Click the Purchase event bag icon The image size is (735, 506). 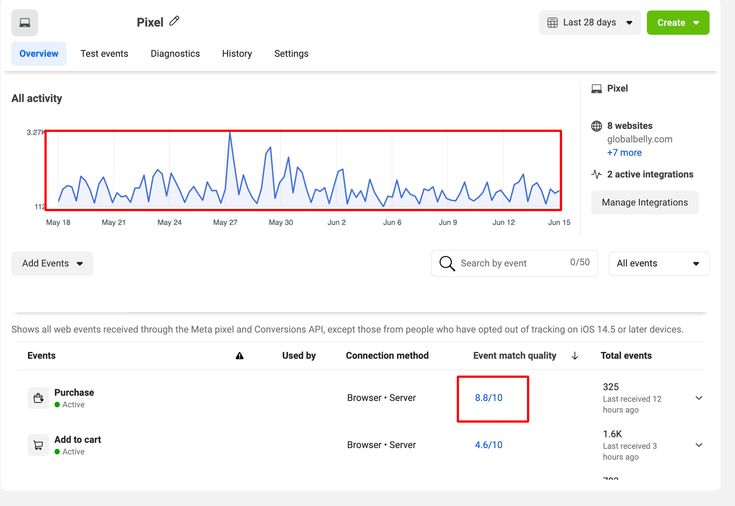[x=38, y=398]
